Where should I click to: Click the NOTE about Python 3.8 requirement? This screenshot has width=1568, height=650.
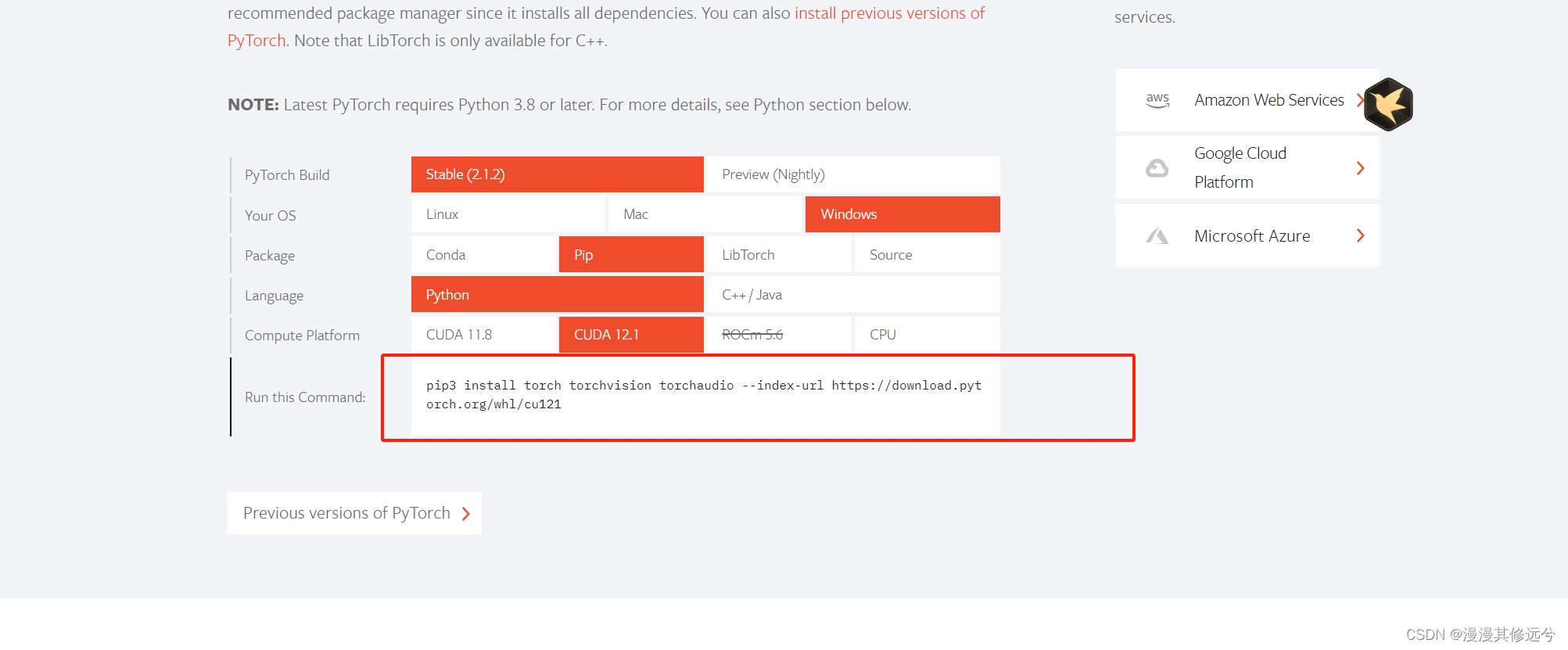click(x=569, y=105)
